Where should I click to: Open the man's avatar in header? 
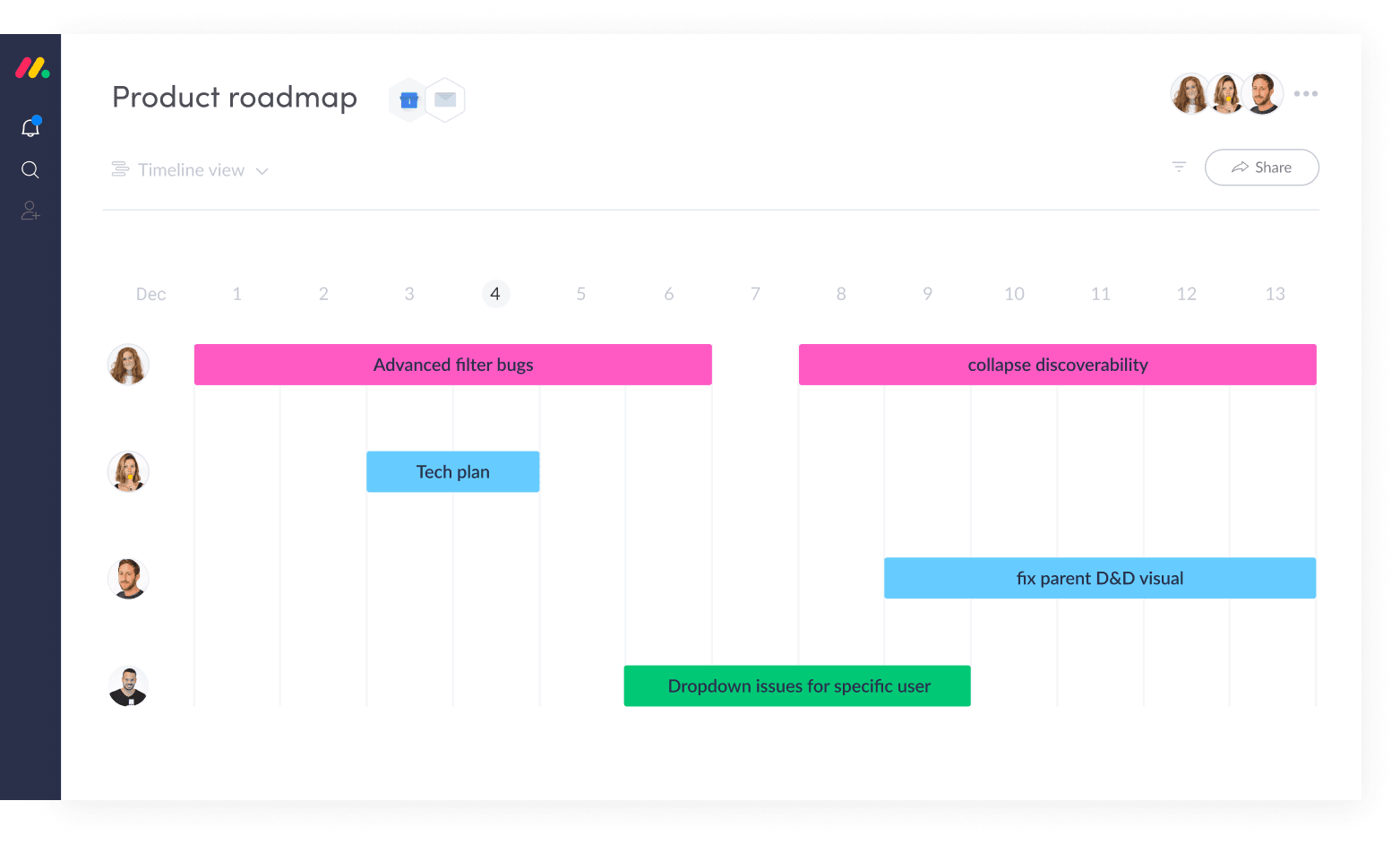click(x=1262, y=93)
